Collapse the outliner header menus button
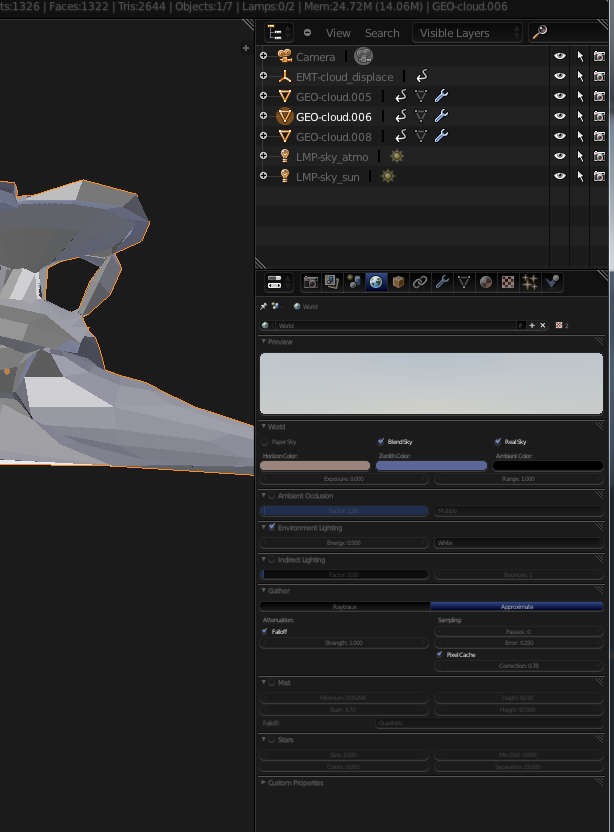The height and width of the screenshot is (832, 614). coord(307,33)
